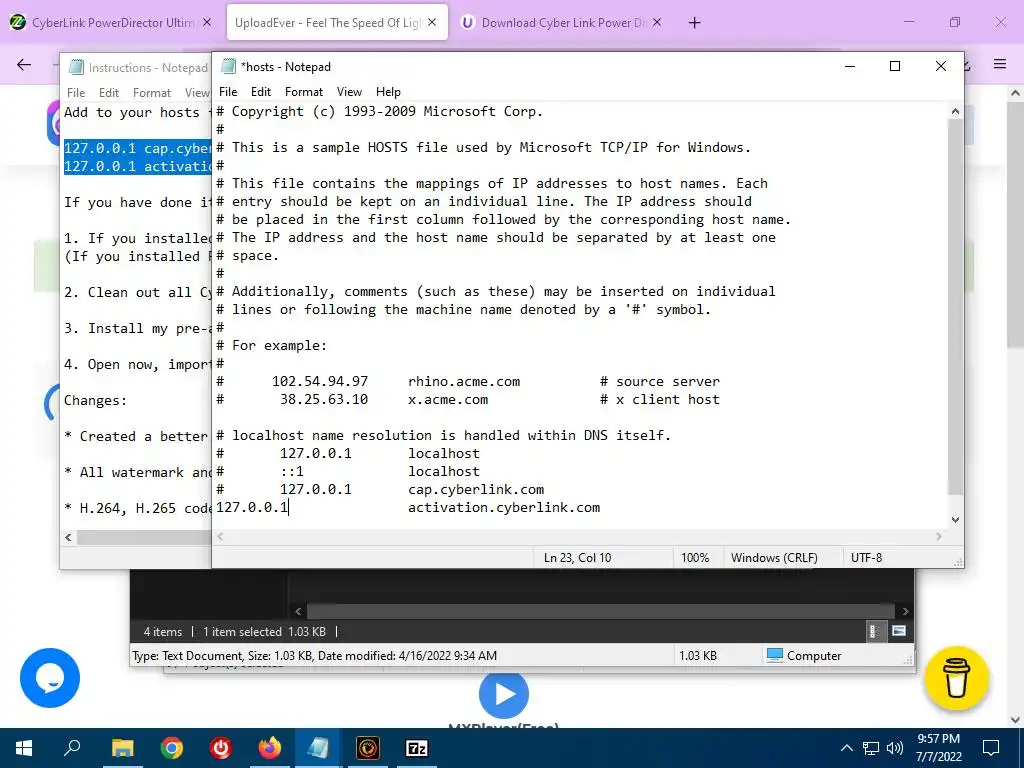Click the Instructions Notepad title icon

pyautogui.click(x=76, y=68)
